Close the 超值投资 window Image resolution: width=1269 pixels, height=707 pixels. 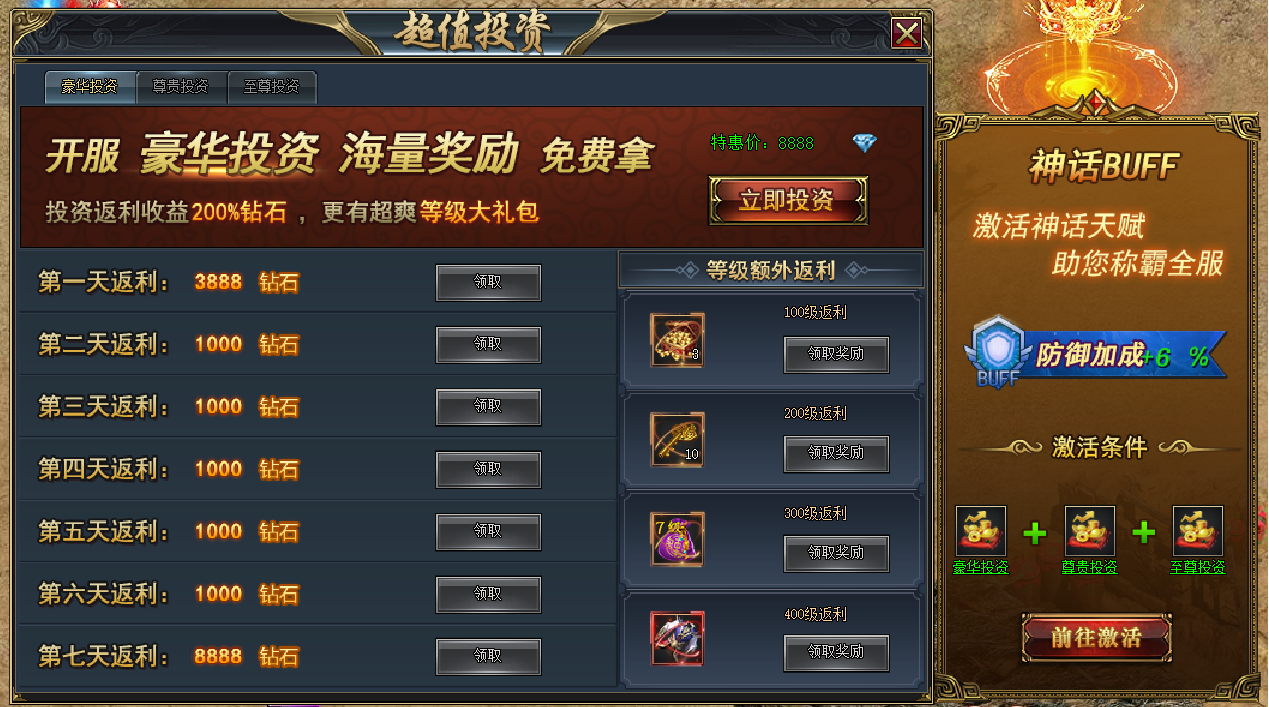907,34
